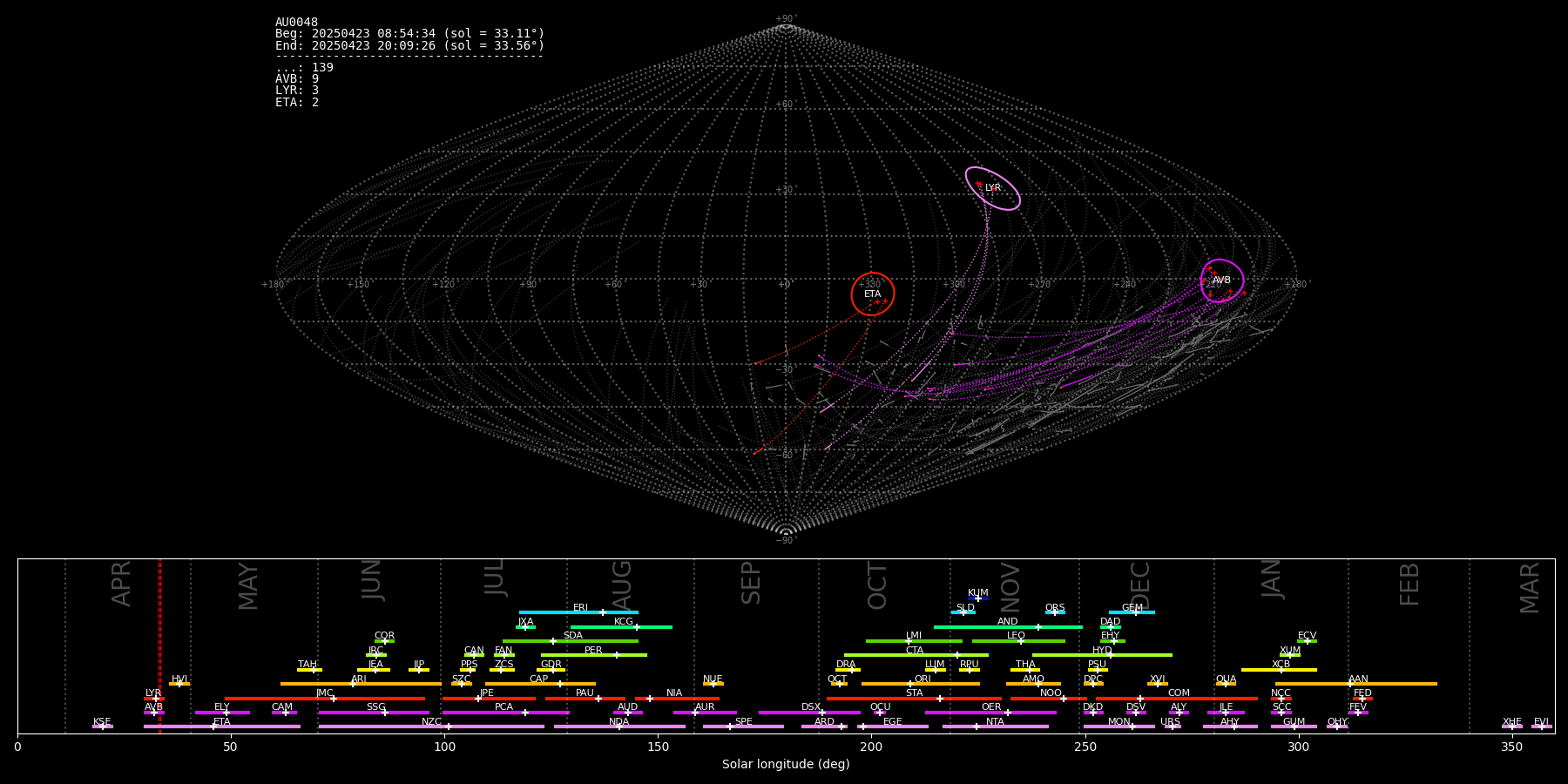Screen dimensions: 1568x784
Task: Click the HVI shower label in timeline
Action: point(179,679)
